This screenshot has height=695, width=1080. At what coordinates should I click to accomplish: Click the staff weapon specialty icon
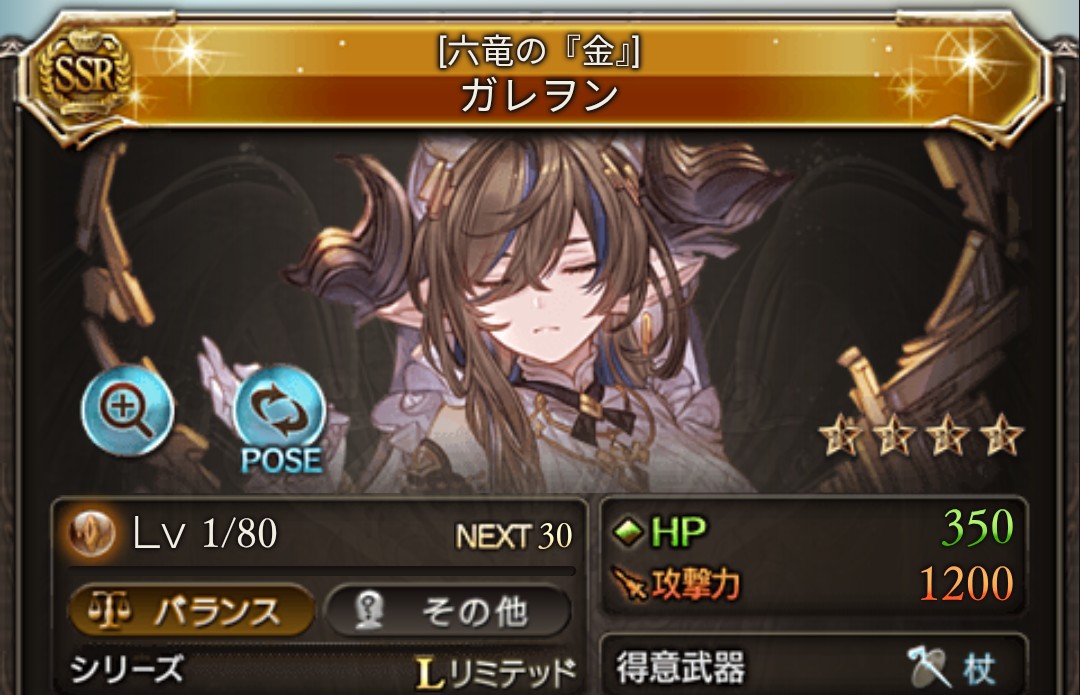(x=928, y=666)
